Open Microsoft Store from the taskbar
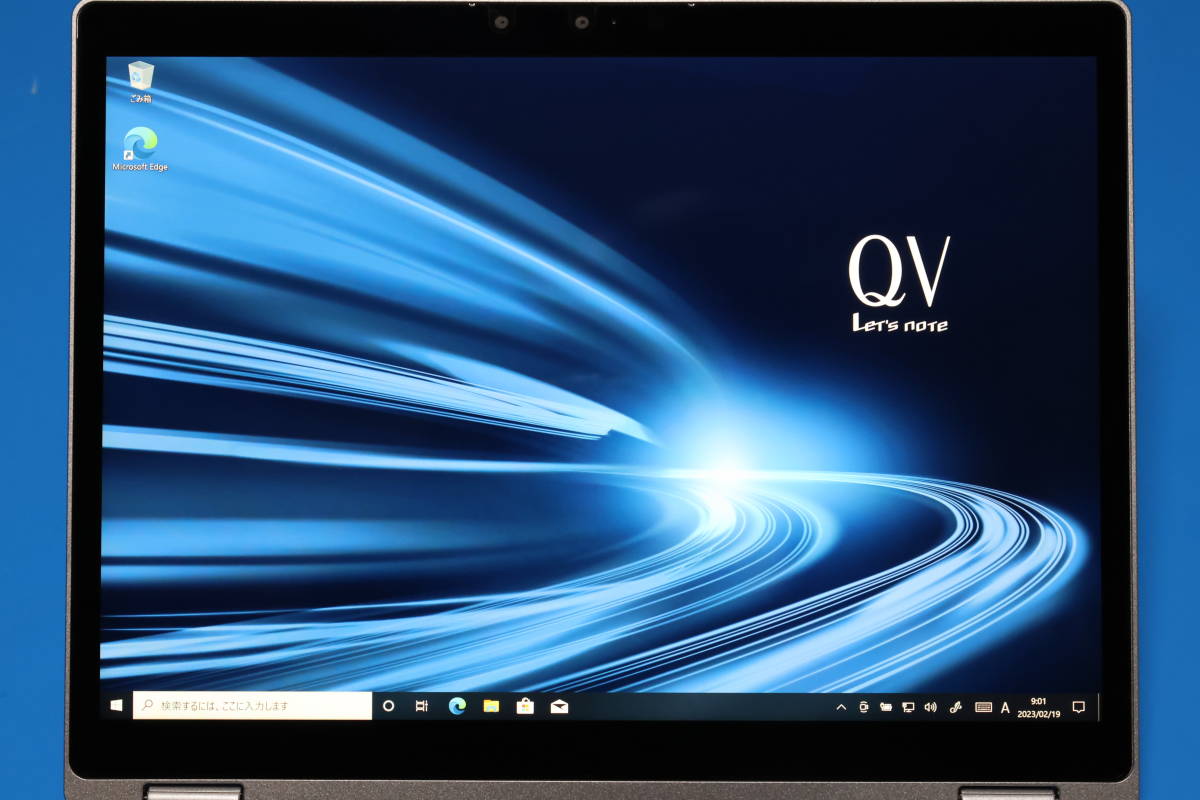Image resolution: width=1200 pixels, height=800 pixels. point(525,706)
